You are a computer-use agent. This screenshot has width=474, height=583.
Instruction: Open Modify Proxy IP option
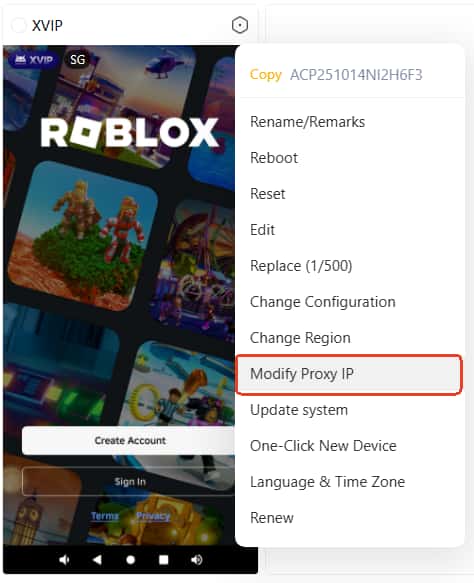click(349, 374)
